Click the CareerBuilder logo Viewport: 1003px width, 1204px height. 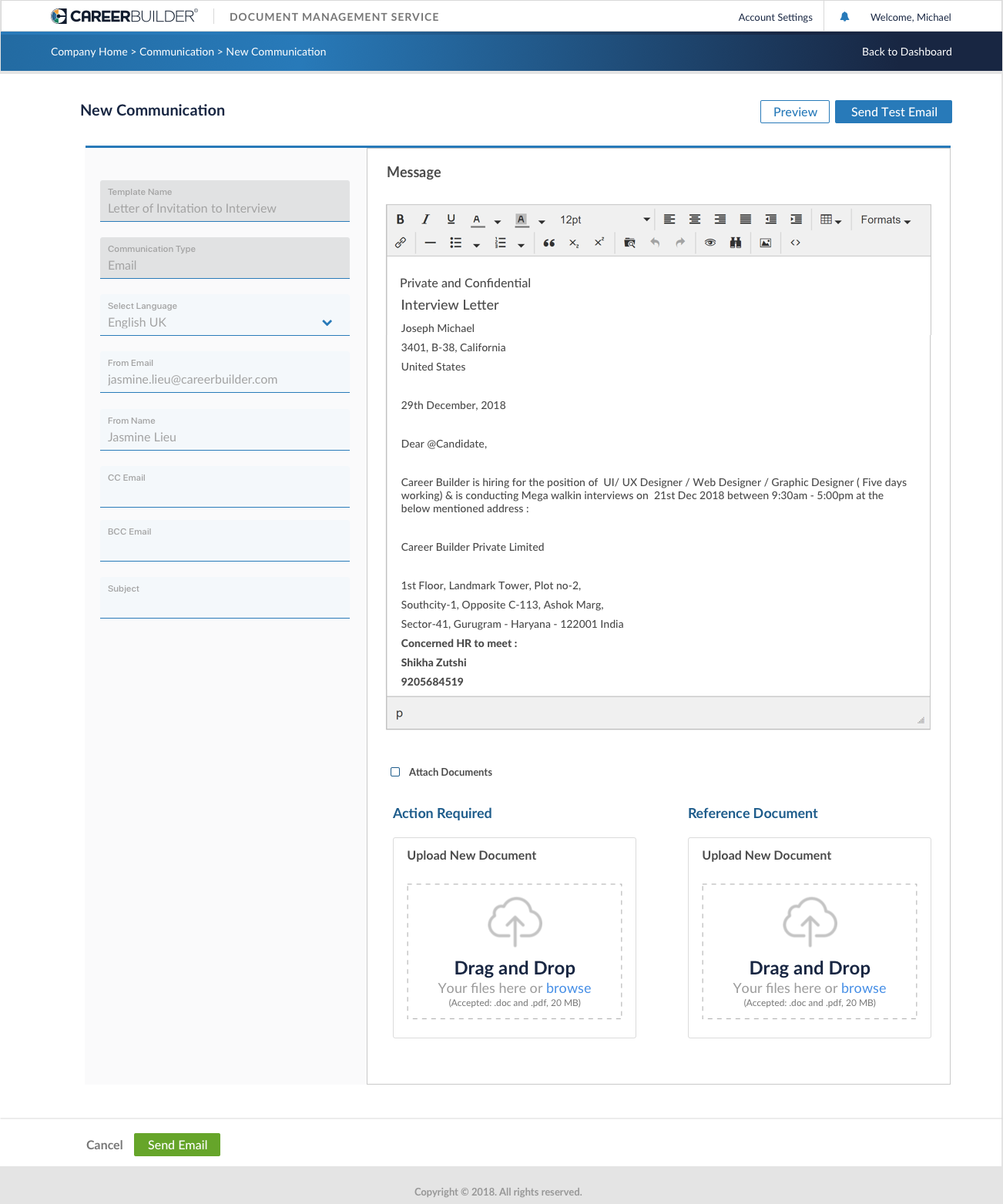coord(125,16)
